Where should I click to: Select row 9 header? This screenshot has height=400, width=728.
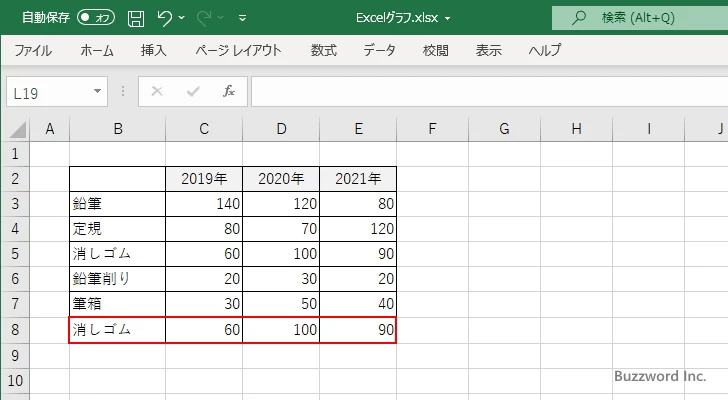point(15,355)
